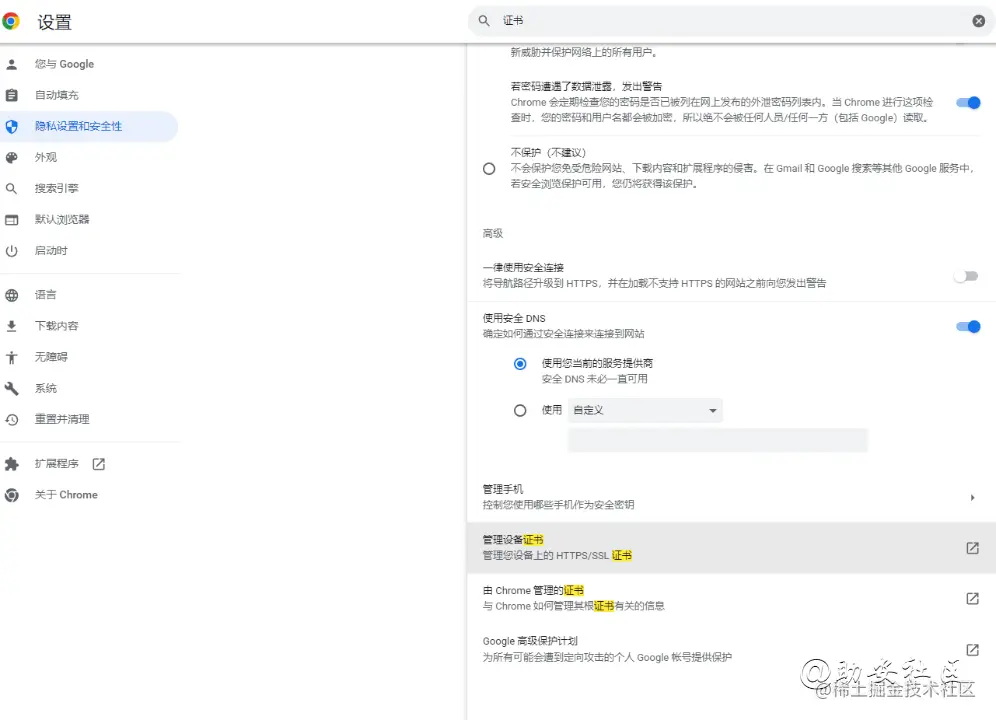
Task: Click the 无障碍 label in sidebar
Action: [51, 357]
